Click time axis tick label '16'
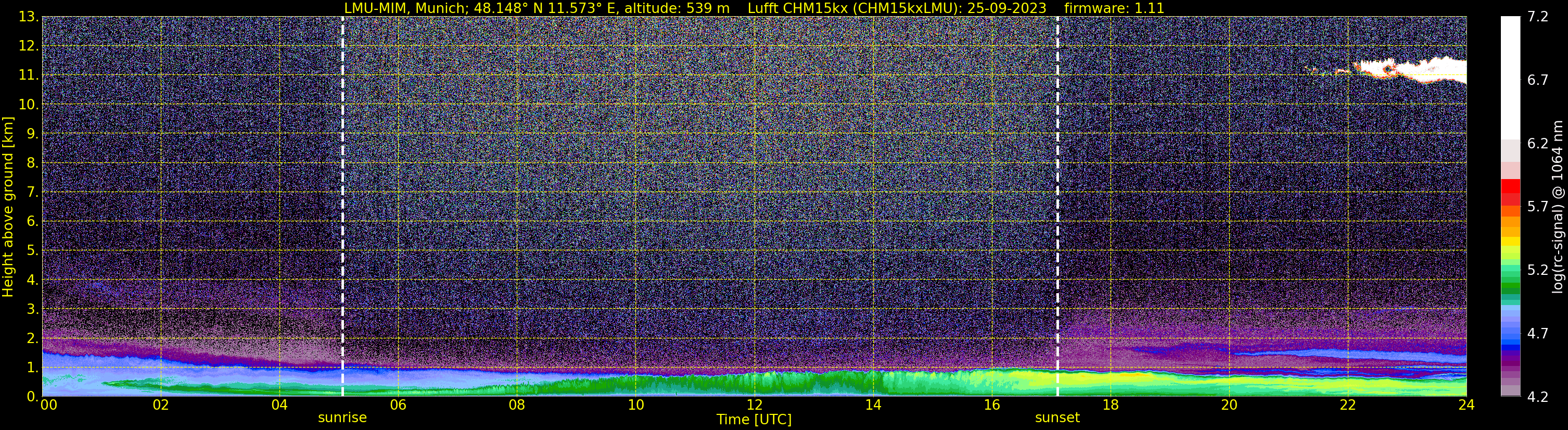Viewport: 1568px width, 430px height. (991, 405)
